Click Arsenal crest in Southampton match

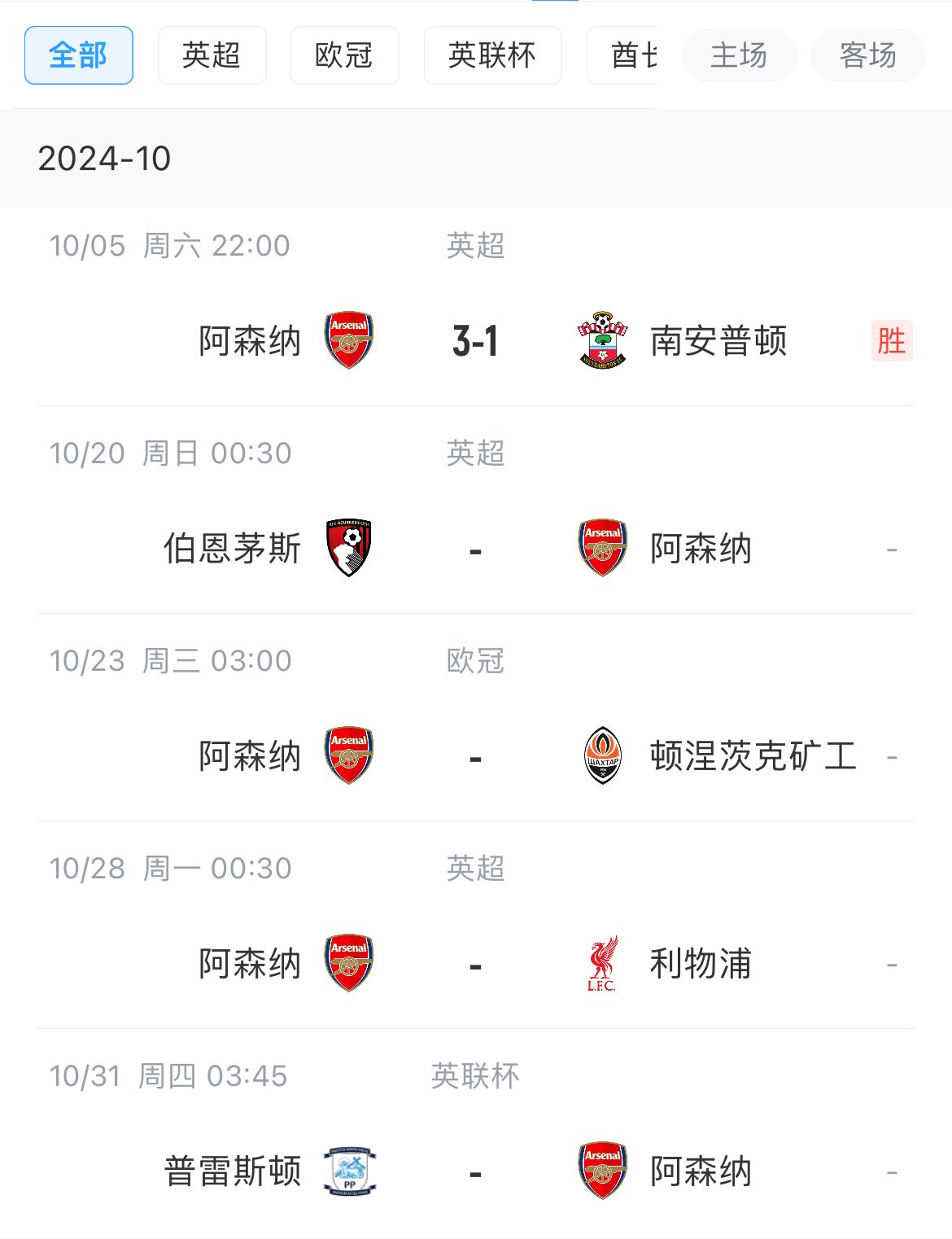pyautogui.click(x=349, y=340)
